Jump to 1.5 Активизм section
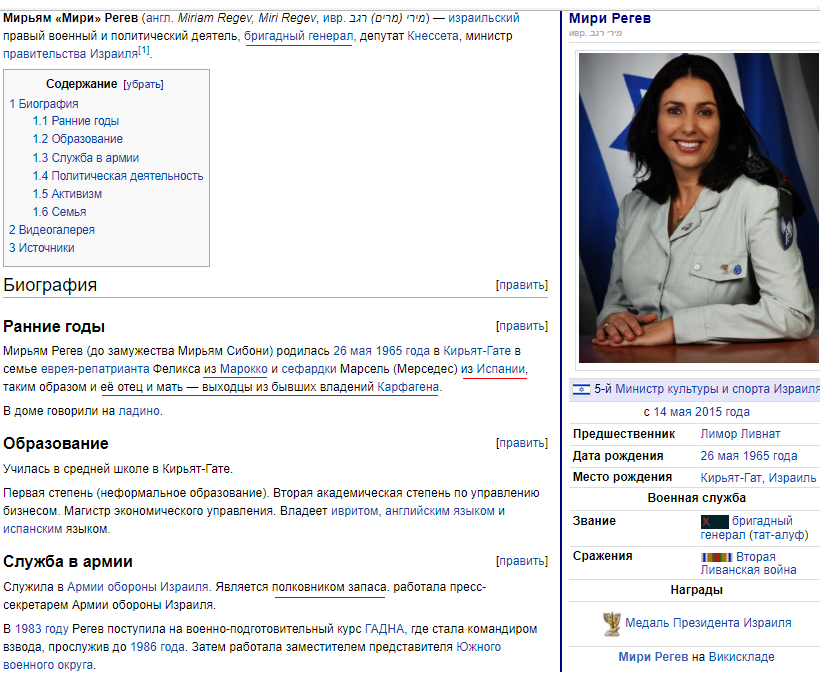 point(67,194)
